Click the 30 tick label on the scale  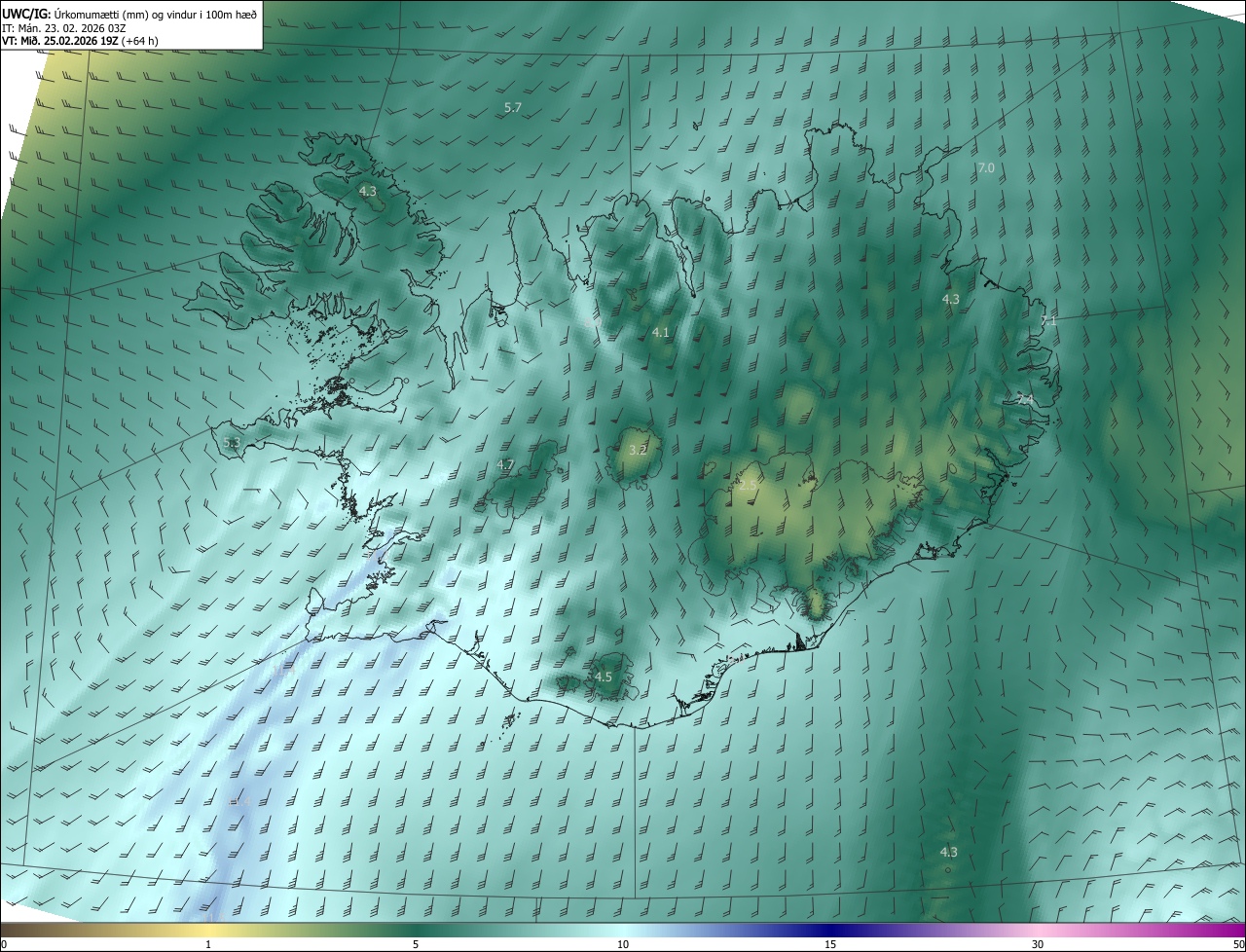(x=1038, y=945)
